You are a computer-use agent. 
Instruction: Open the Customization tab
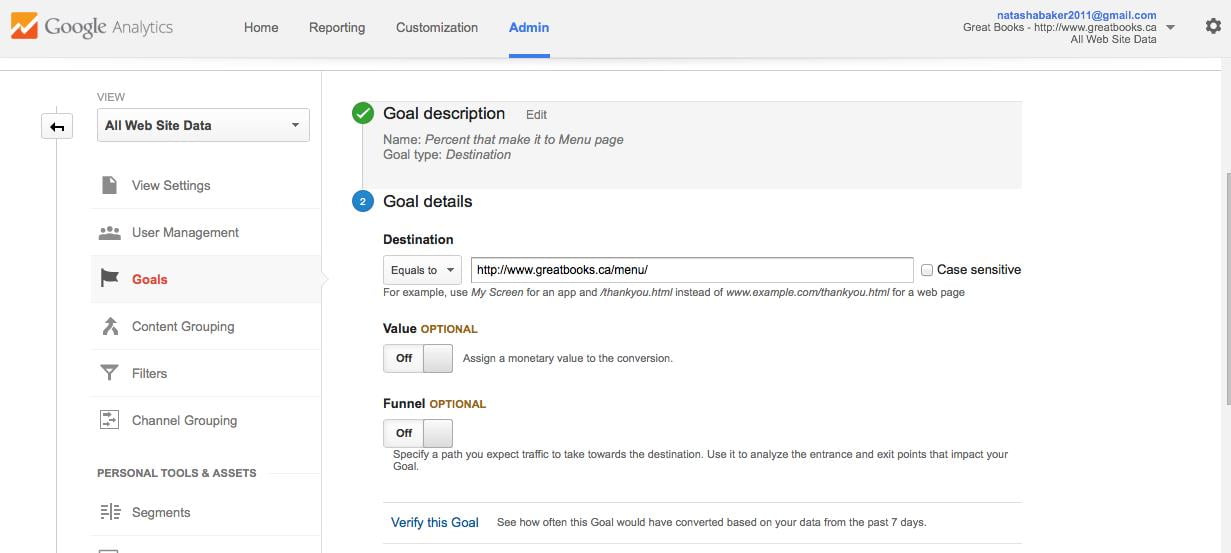437,27
